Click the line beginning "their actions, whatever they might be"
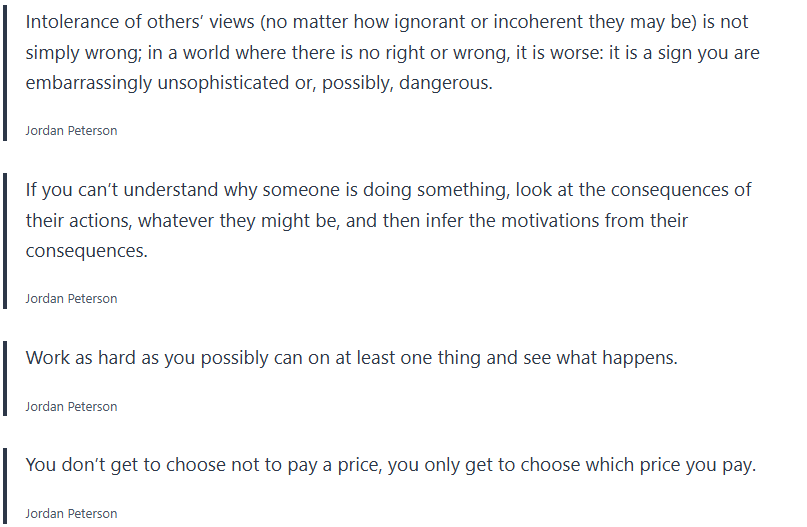Viewport: 807px width, 527px height. click(357, 220)
